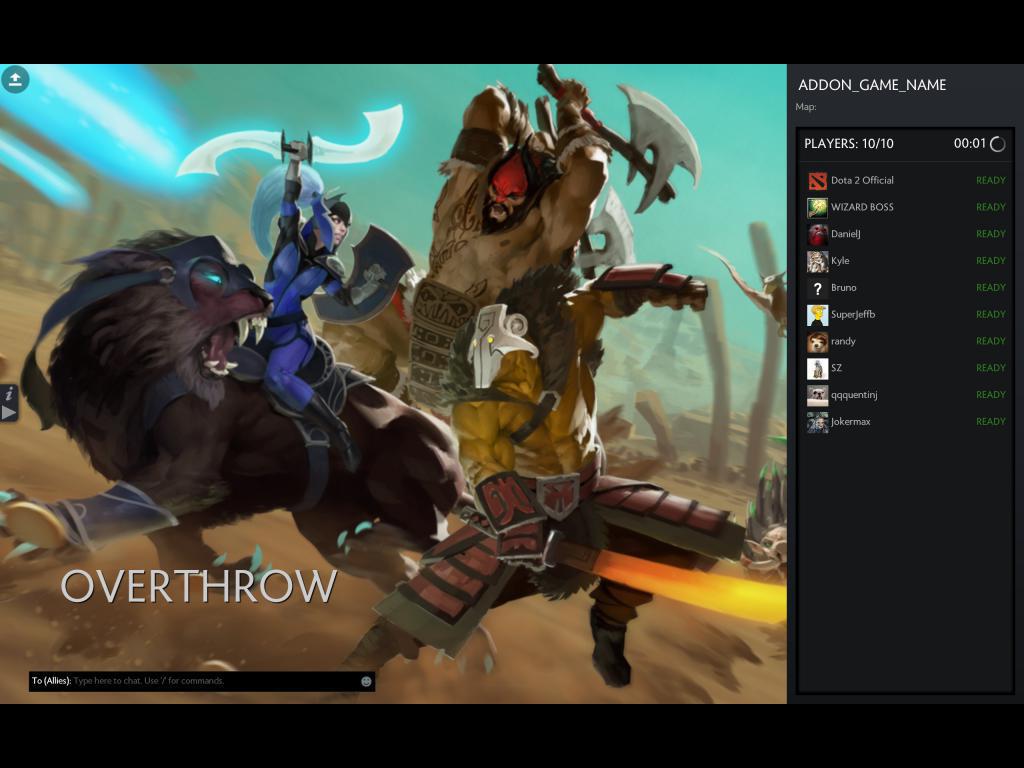Click the PLAYERS: 10/10 counter
This screenshot has width=1024, height=768.
tap(848, 144)
